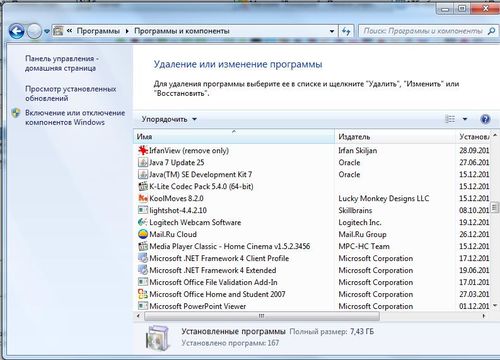Image resolution: width=500 pixels, height=360 pixels.
Task: Click total size 7,43 ГБ text
Action: 362,332
